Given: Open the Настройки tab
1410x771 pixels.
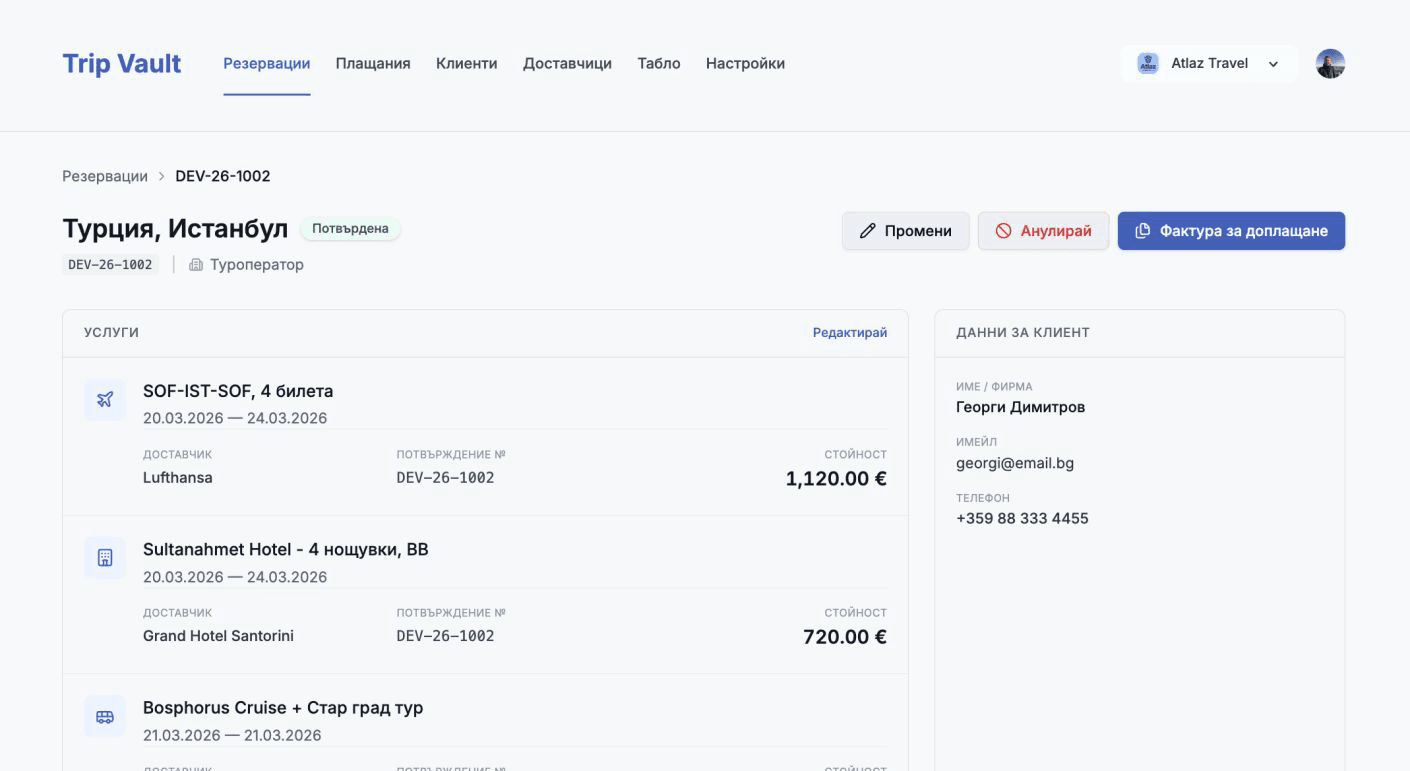Looking at the screenshot, I should point(745,63).
